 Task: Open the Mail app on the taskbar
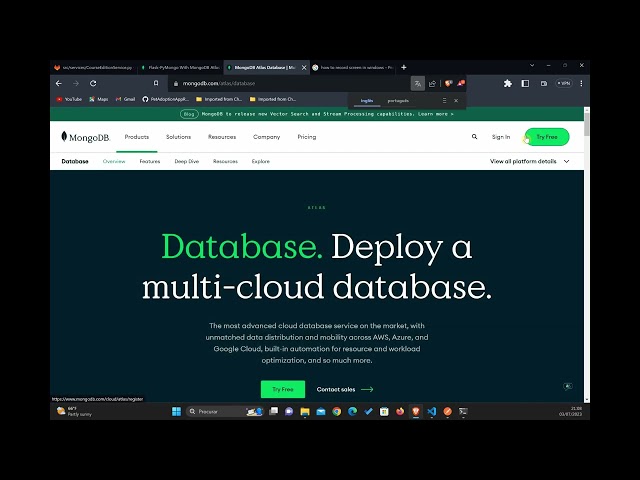click(x=321, y=411)
